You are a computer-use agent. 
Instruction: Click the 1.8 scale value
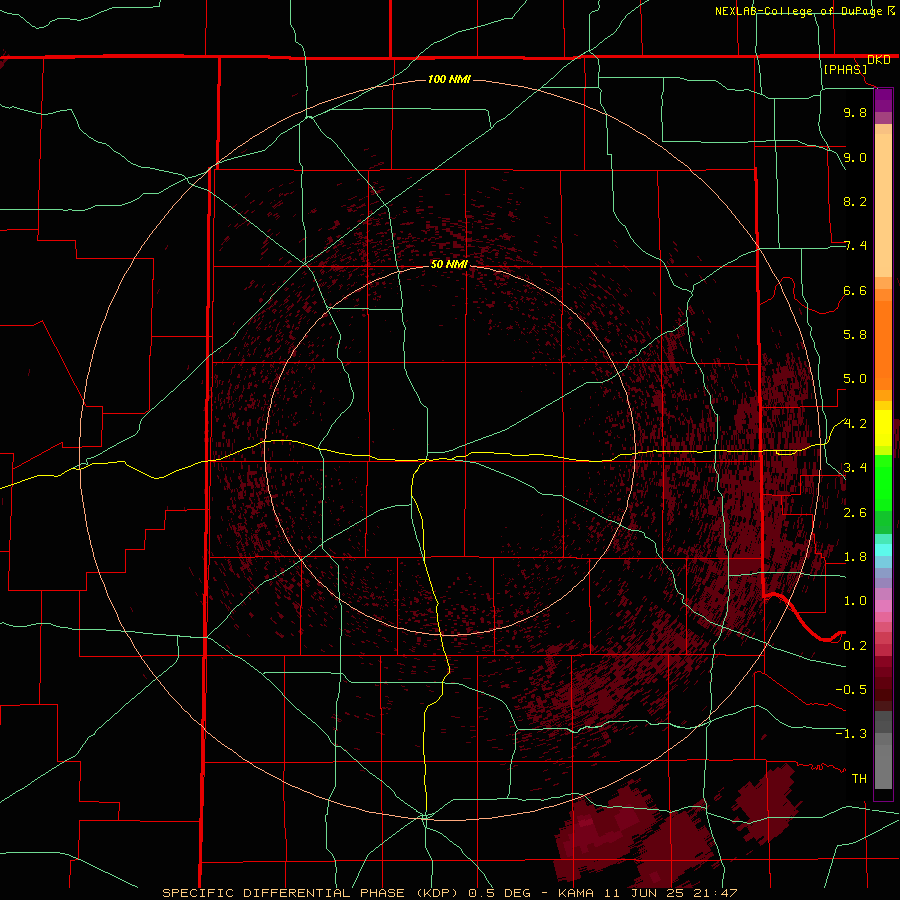855,557
